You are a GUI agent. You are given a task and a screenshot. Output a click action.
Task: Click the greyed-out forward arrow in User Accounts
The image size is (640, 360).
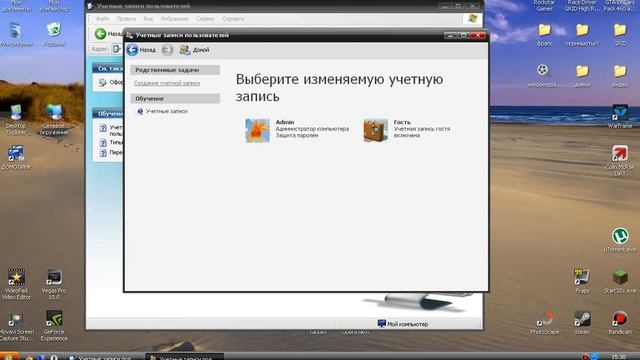[x=167, y=50]
